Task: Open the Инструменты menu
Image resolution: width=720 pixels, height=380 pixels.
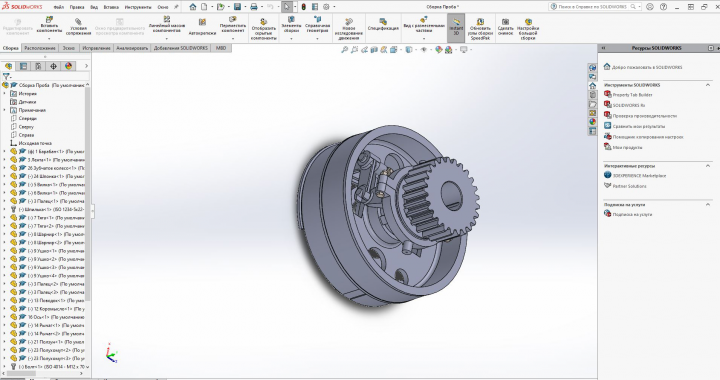Action: [138, 7]
